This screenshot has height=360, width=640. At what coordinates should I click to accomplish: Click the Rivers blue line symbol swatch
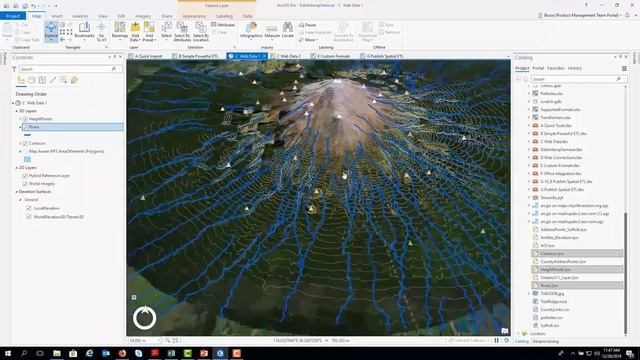point(27,135)
